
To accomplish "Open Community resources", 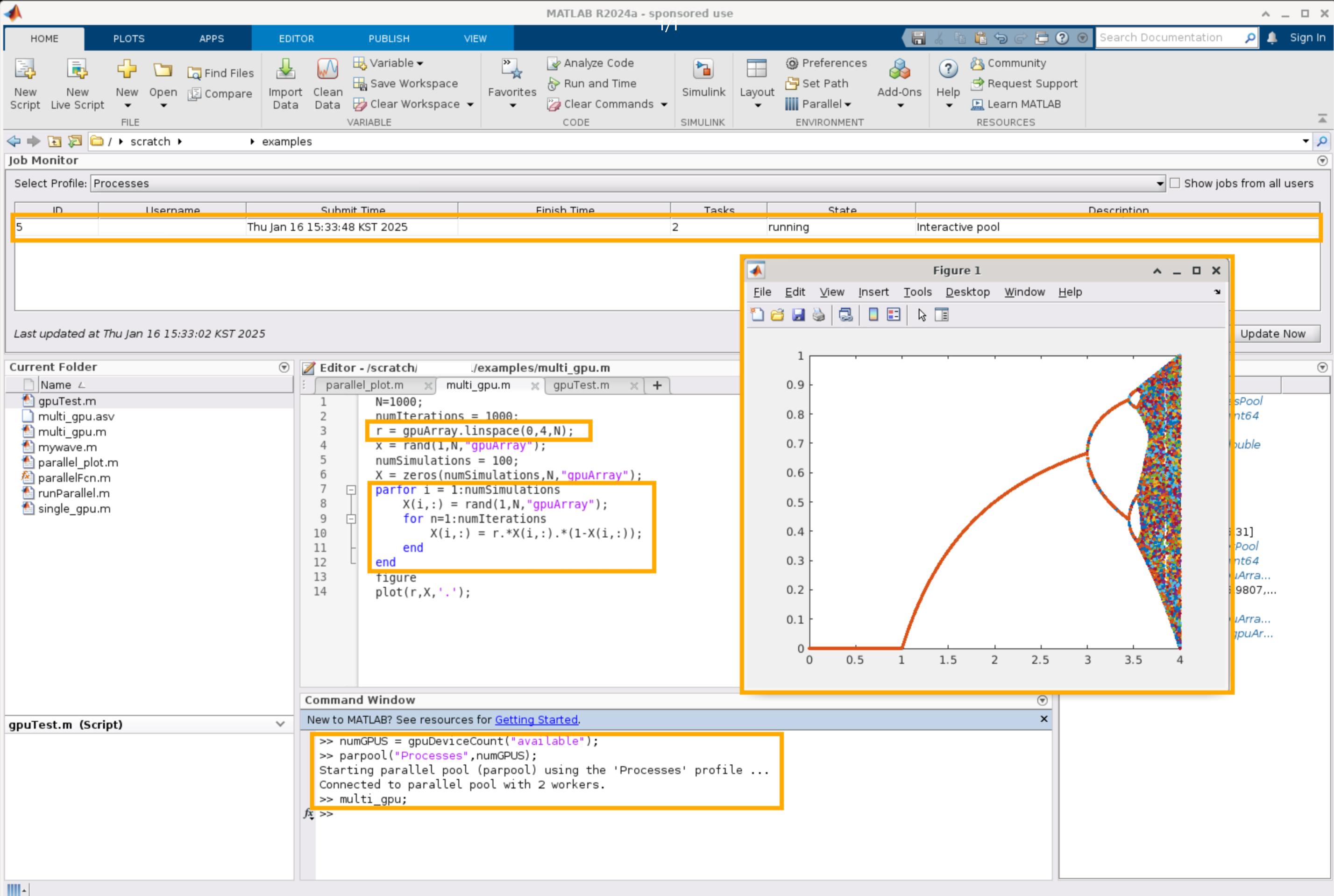I will [1008, 63].
